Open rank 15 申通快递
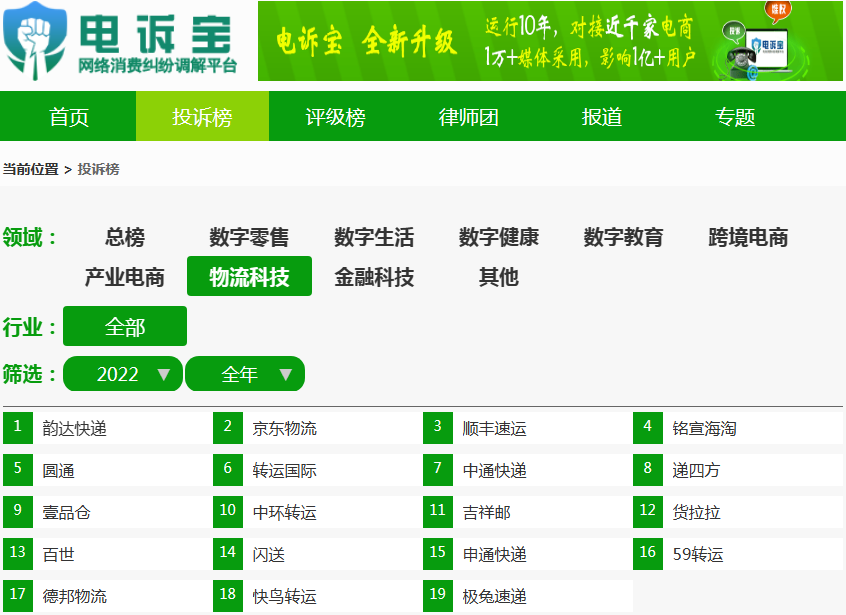The image size is (846, 615). (528, 554)
